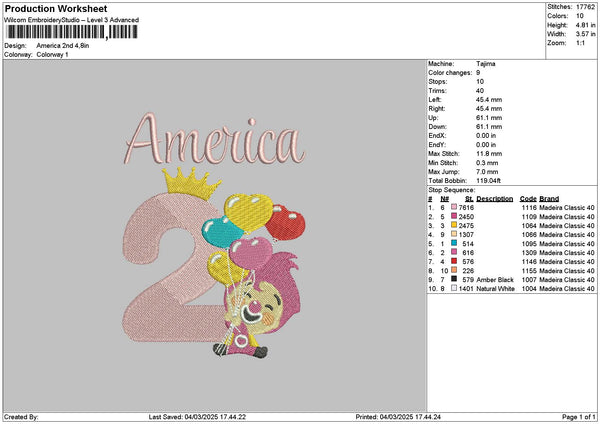600x424 pixels.
Task: Click thread code '1007'
Action: coord(530,280)
